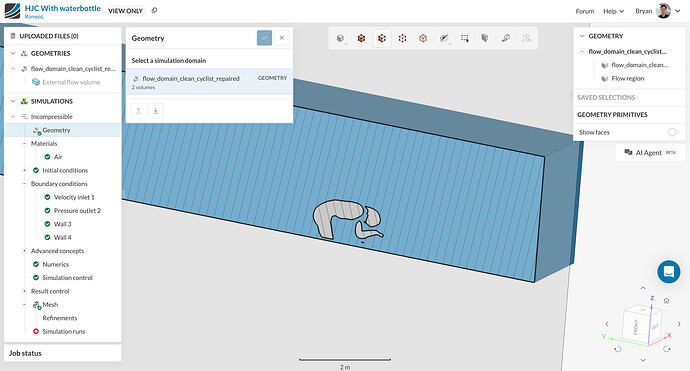Click the FRONT face of the orientation cube
This screenshot has width=690, height=371.
[x=636, y=327]
